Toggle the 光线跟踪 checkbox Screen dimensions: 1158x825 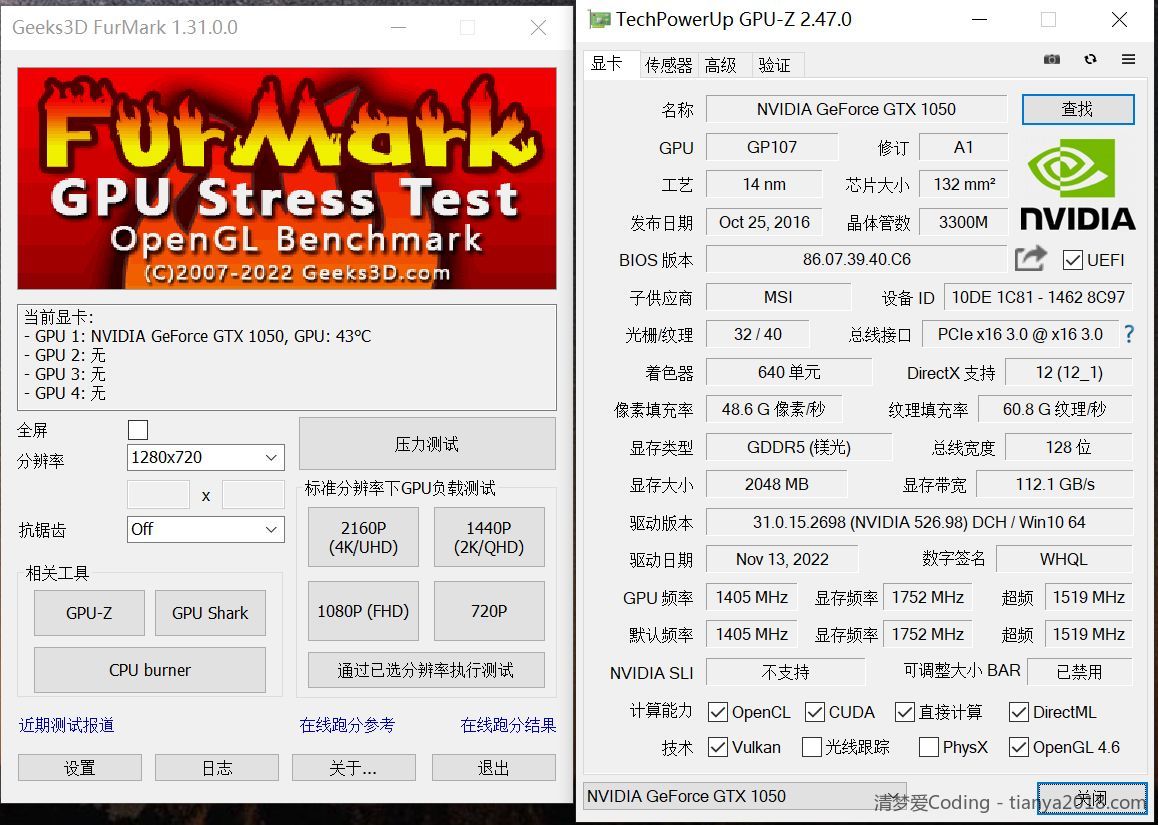pos(812,747)
